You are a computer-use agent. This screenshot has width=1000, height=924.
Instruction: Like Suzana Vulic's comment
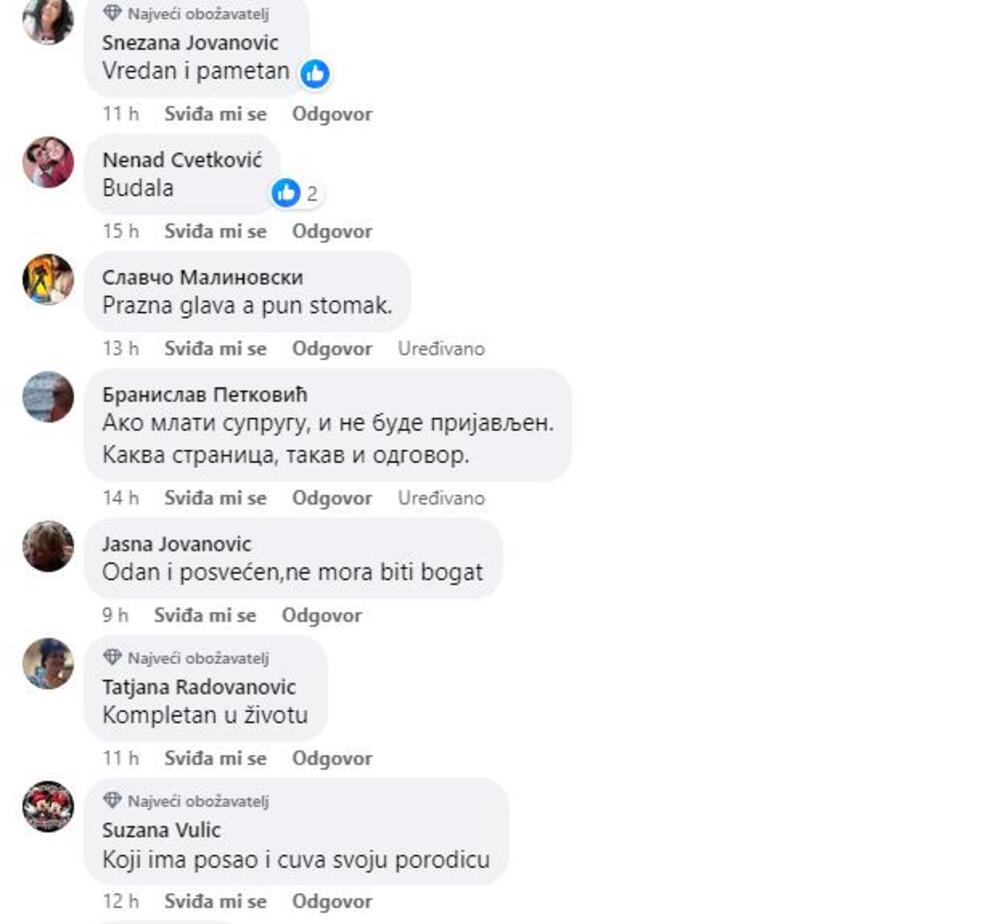coord(216,901)
